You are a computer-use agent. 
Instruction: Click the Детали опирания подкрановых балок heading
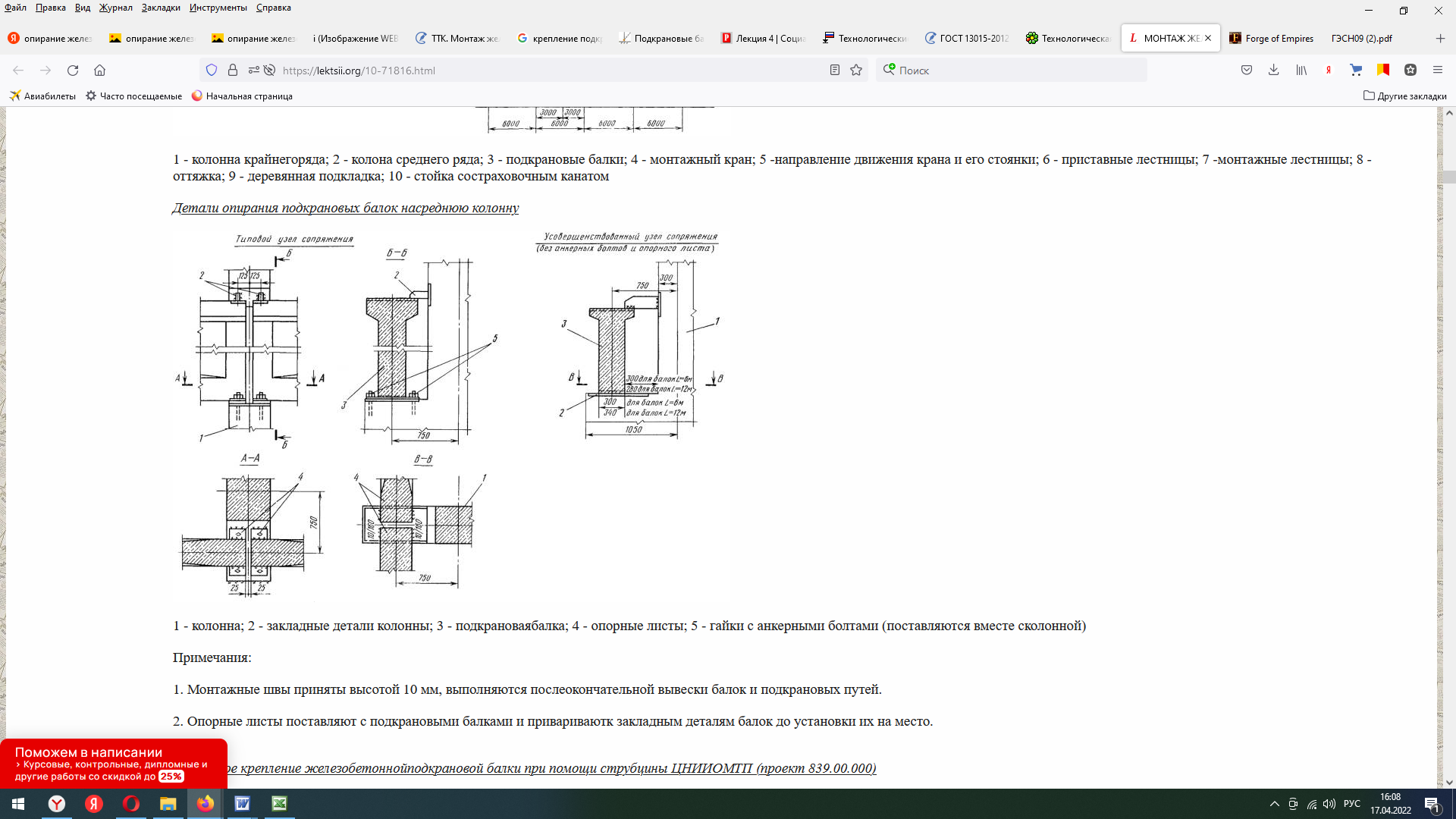pyautogui.click(x=346, y=208)
